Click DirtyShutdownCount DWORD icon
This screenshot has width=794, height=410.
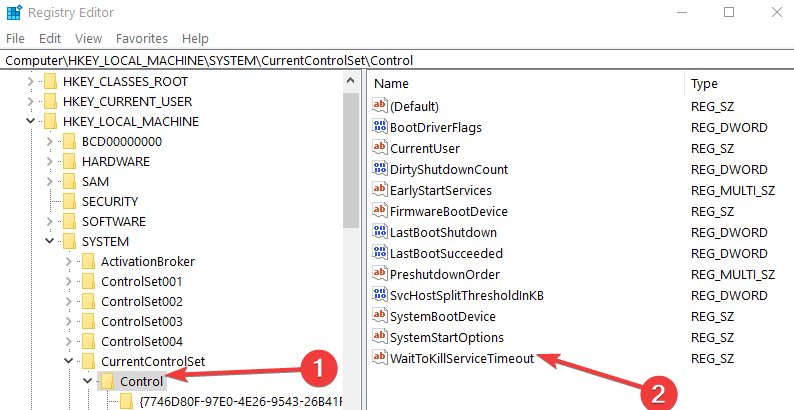[380, 169]
